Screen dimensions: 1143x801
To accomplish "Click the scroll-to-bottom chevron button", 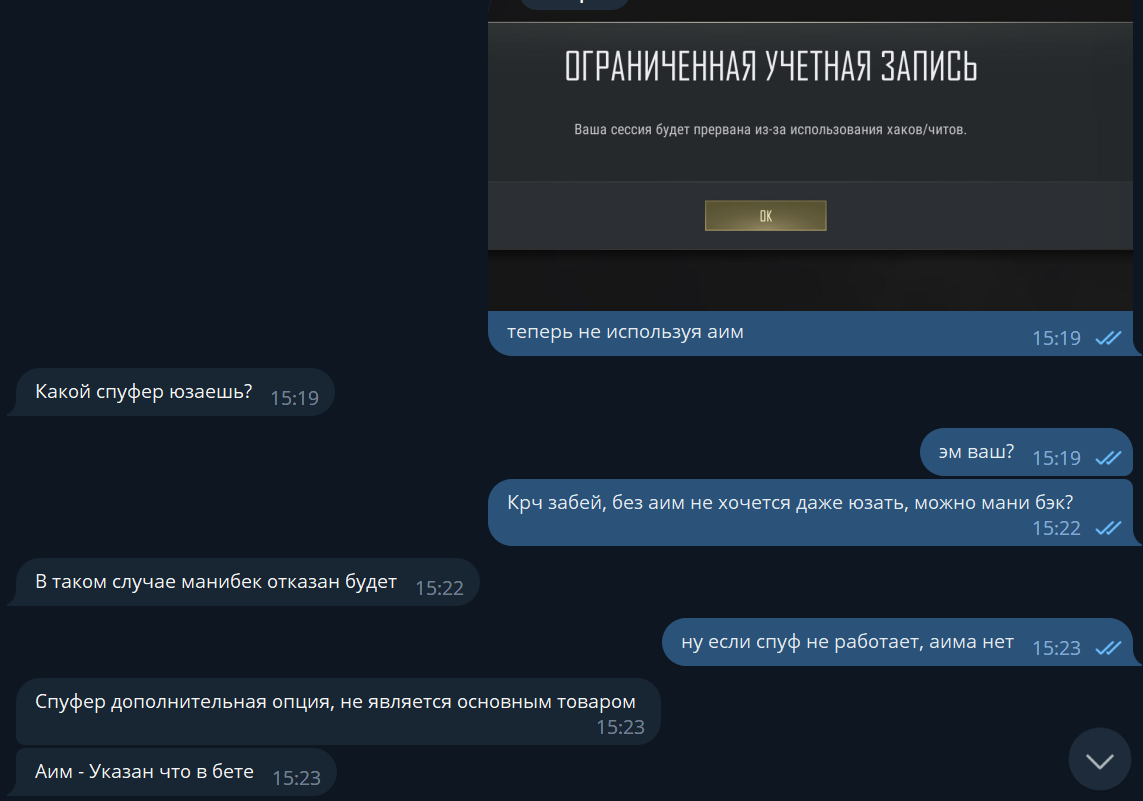I will [1099, 759].
